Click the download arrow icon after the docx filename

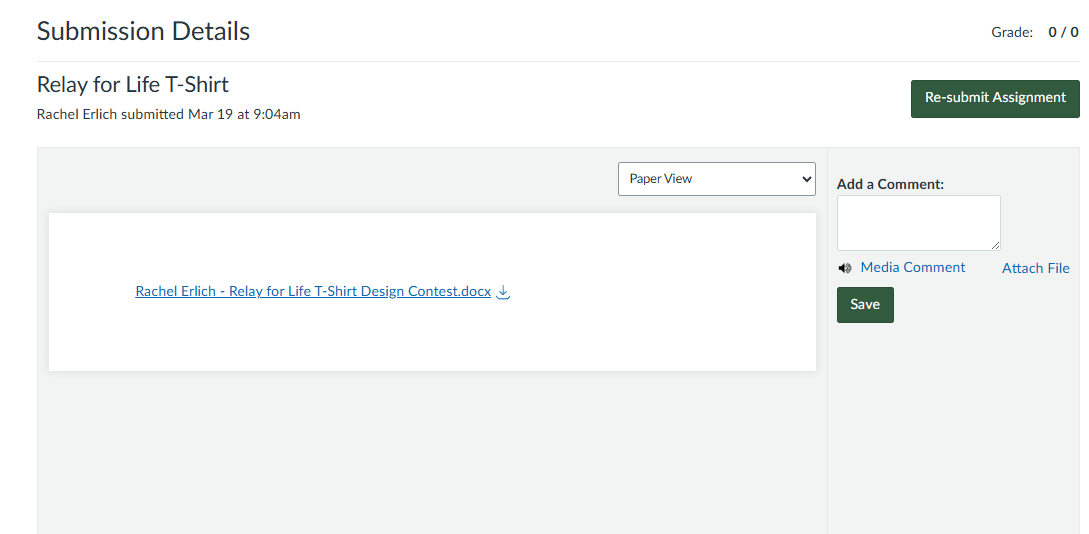coord(504,292)
